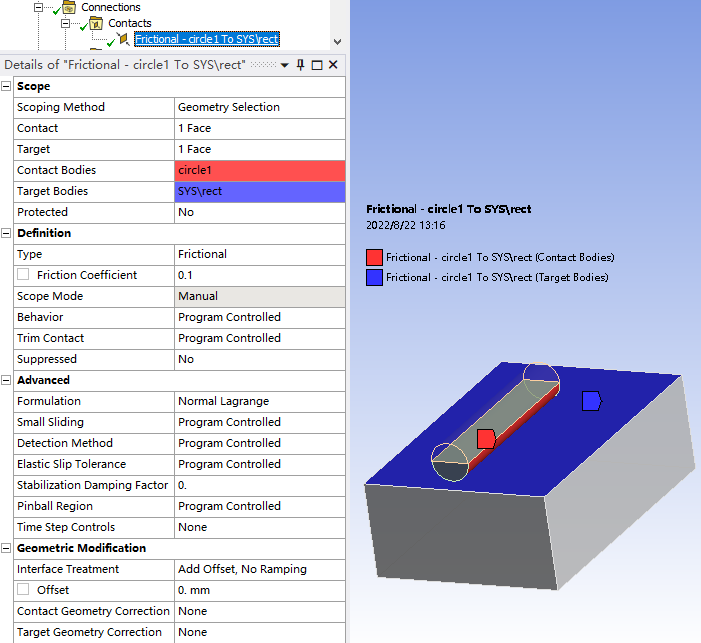Click the date stamp 2022/8/22 13:16
This screenshot has height=643, width=701.
[x=405, y=225]
